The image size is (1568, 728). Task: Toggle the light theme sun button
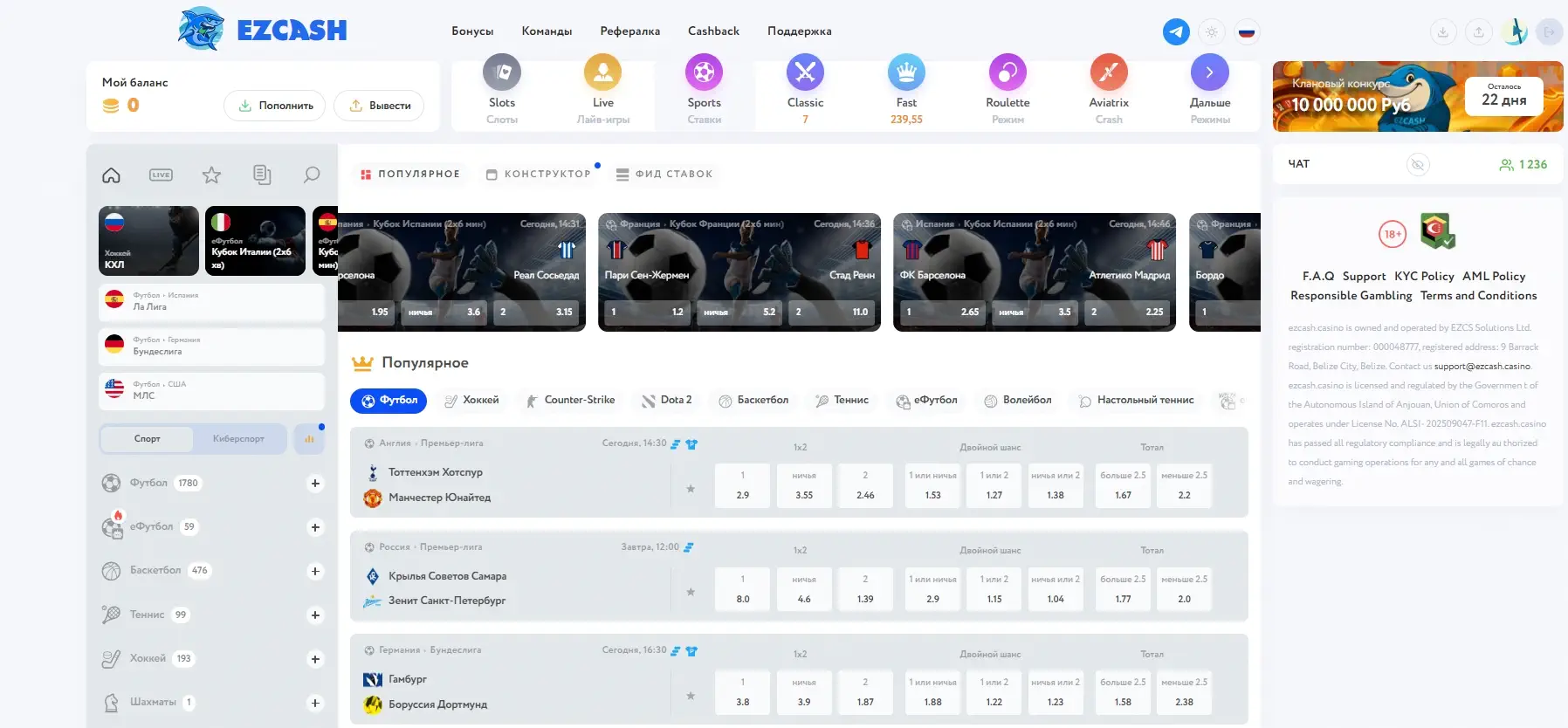click(1211, 32)
